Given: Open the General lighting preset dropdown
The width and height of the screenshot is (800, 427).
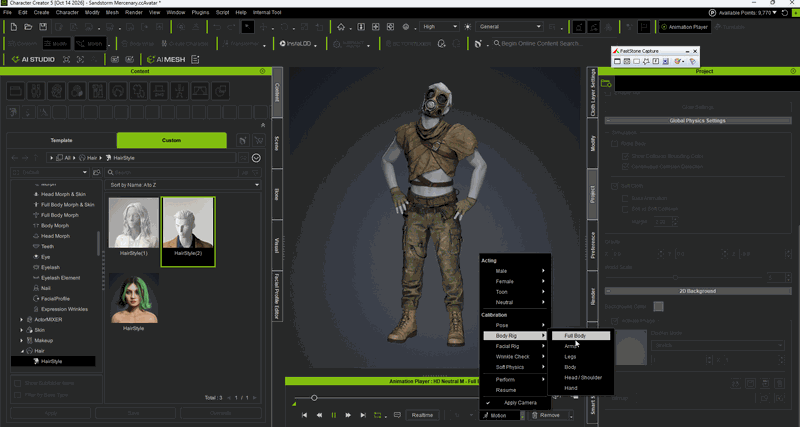Looking at the screenshot, I should point(510,27).
